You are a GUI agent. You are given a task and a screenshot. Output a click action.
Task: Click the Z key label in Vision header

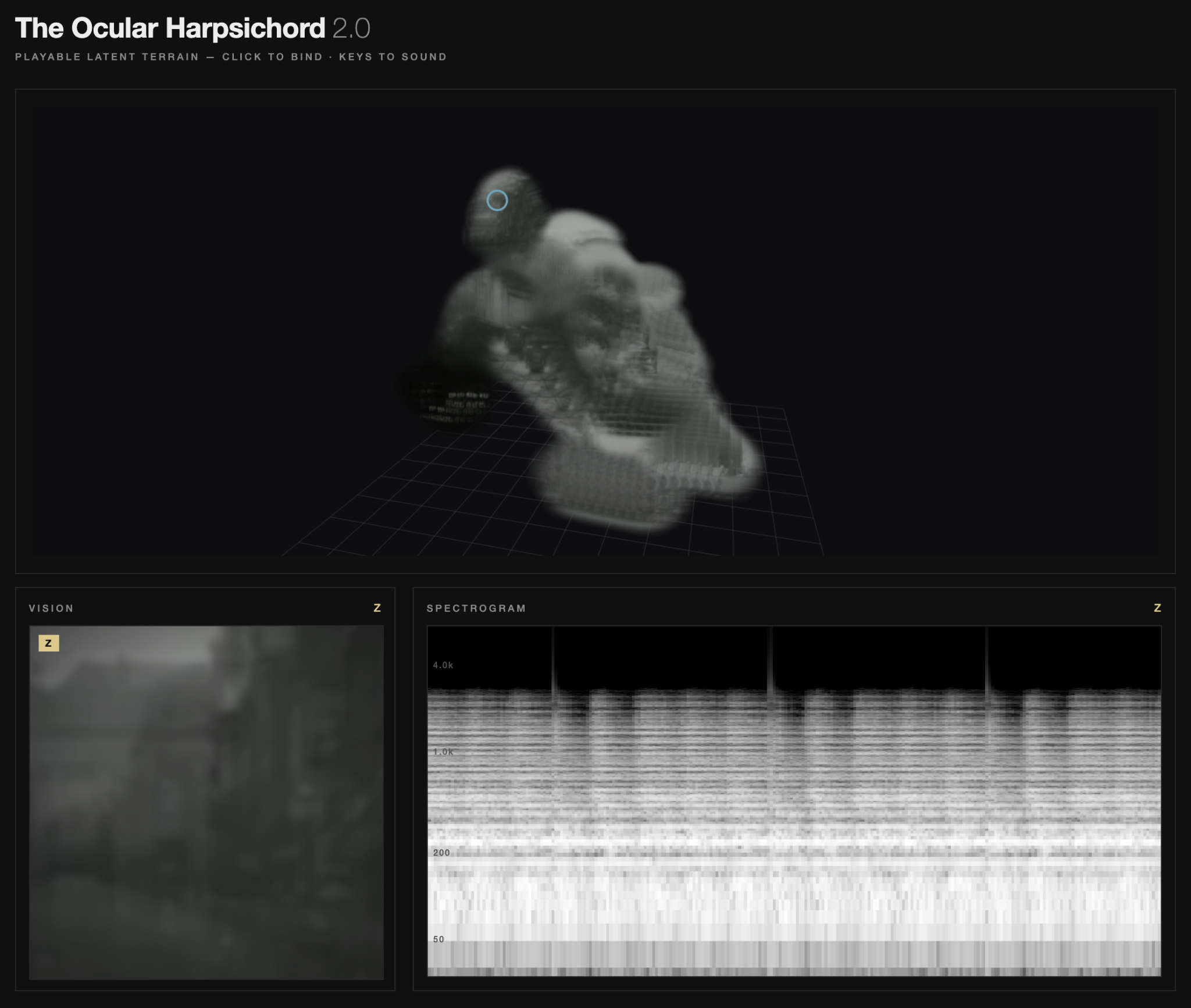tap(377, 608)
